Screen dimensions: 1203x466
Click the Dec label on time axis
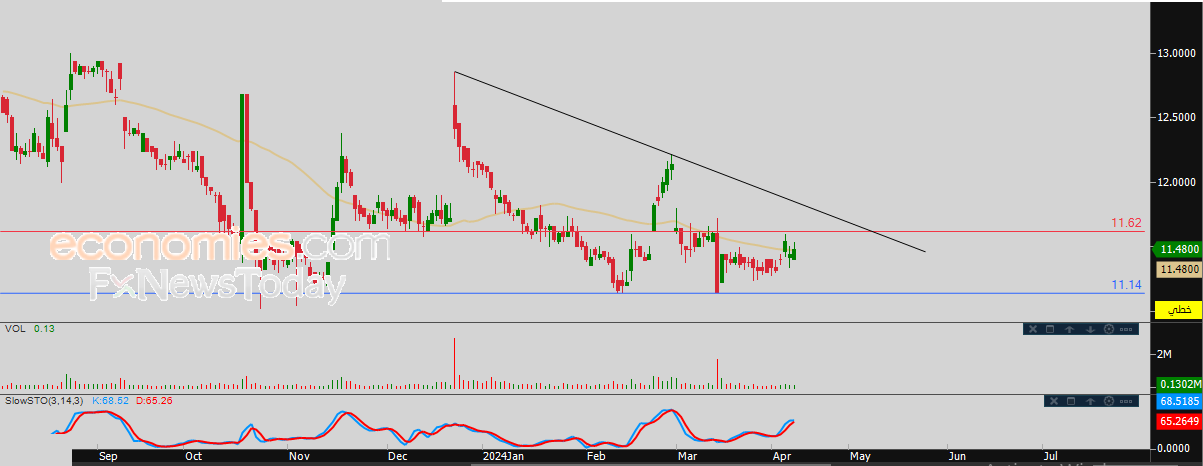397,455
